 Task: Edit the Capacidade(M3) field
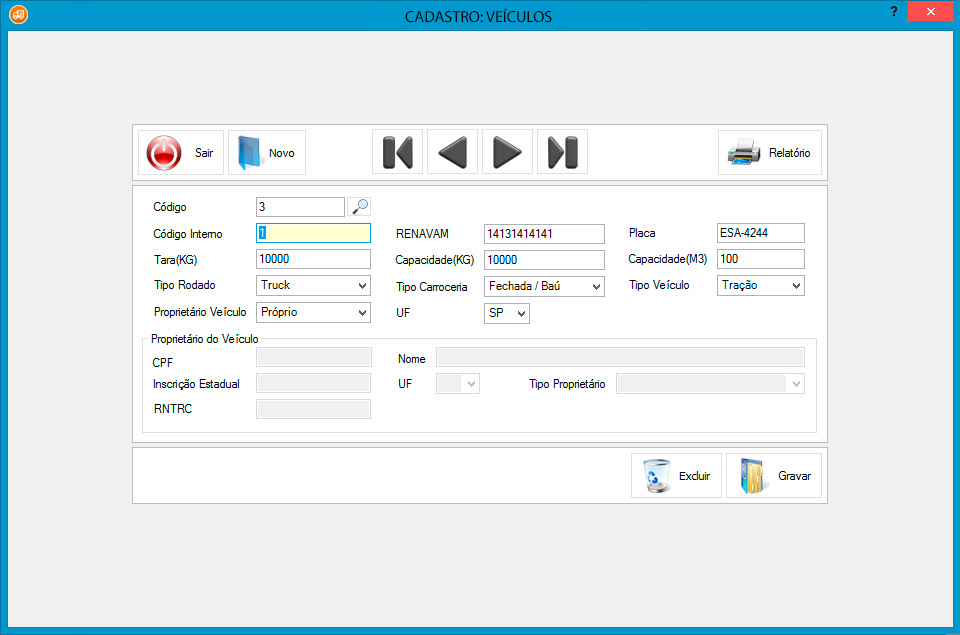pos(760,259)
